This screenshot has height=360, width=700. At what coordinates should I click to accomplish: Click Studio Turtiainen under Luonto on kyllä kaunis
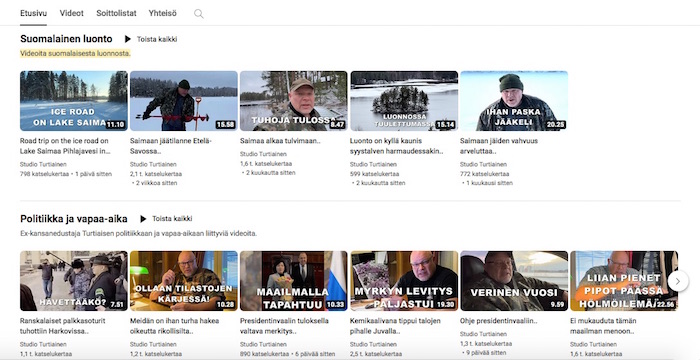click(373, 165)
